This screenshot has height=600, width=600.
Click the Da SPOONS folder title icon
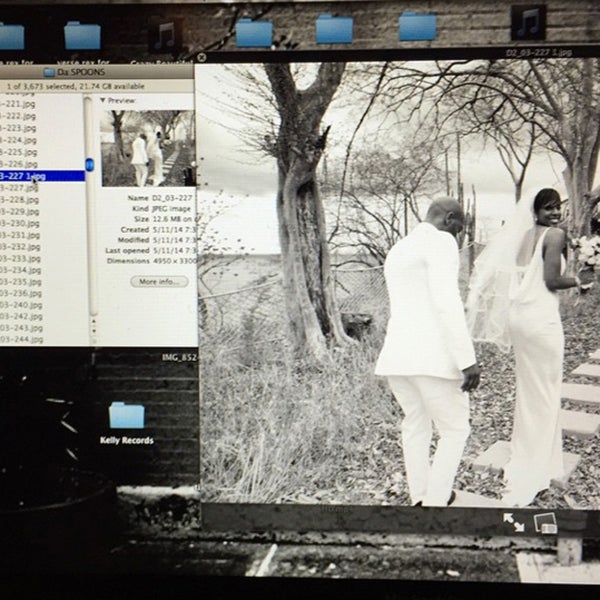[49, 72]
